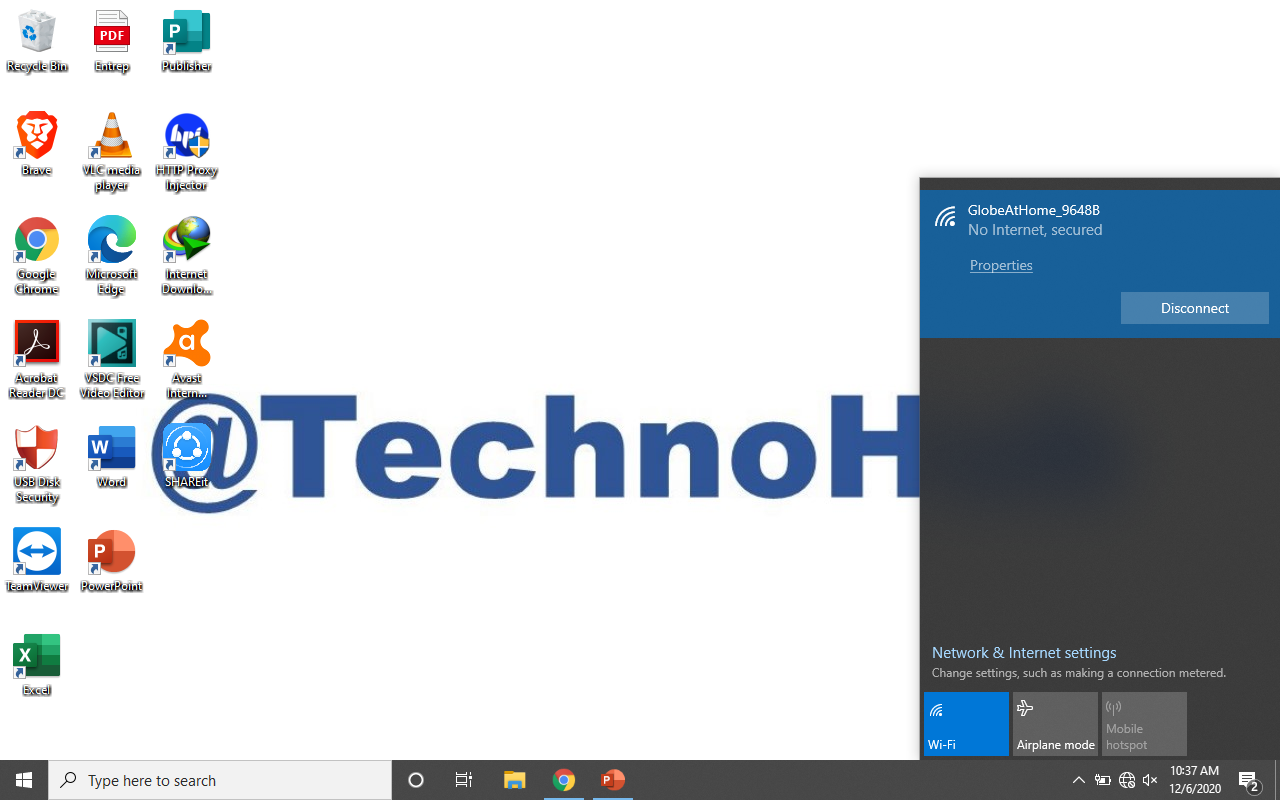Show hidden system tray icons
The width and height of the screenshot is (1280, 800).
click(1079, 780)
